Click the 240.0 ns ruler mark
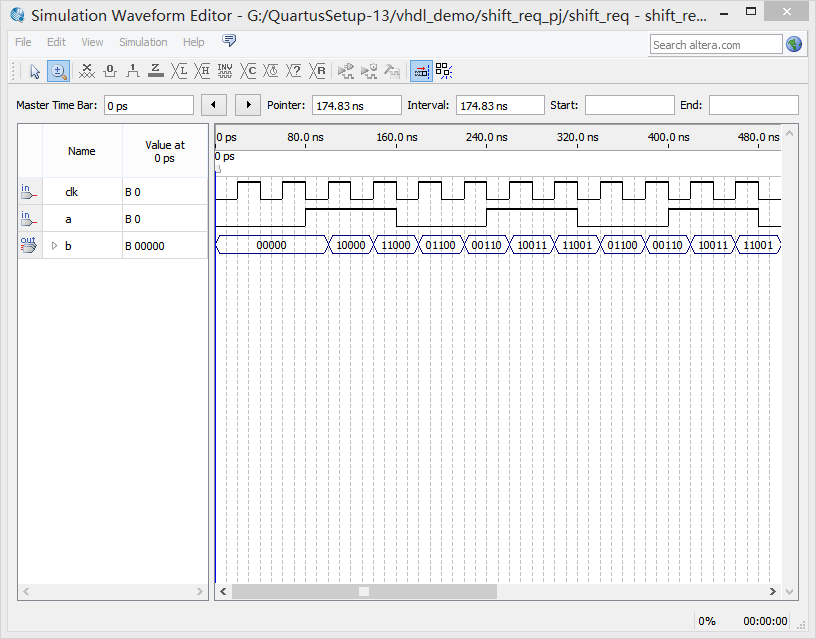 tap(487, 137)
